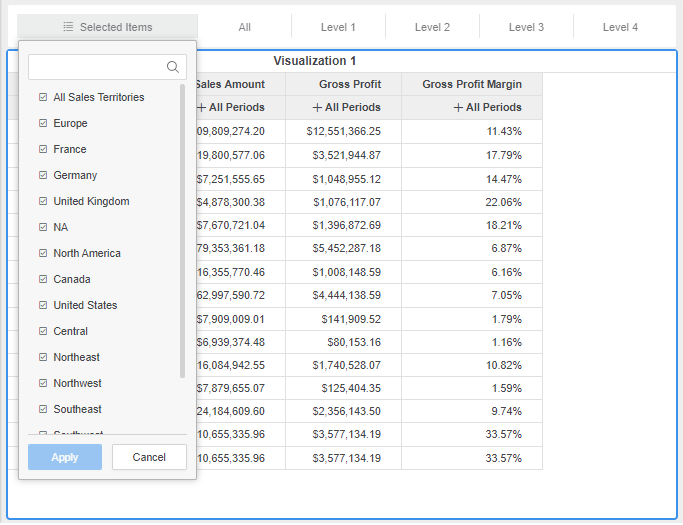Switch to the Level 3 tab
This screenshot has height=525, width=683.
(526, 27)
